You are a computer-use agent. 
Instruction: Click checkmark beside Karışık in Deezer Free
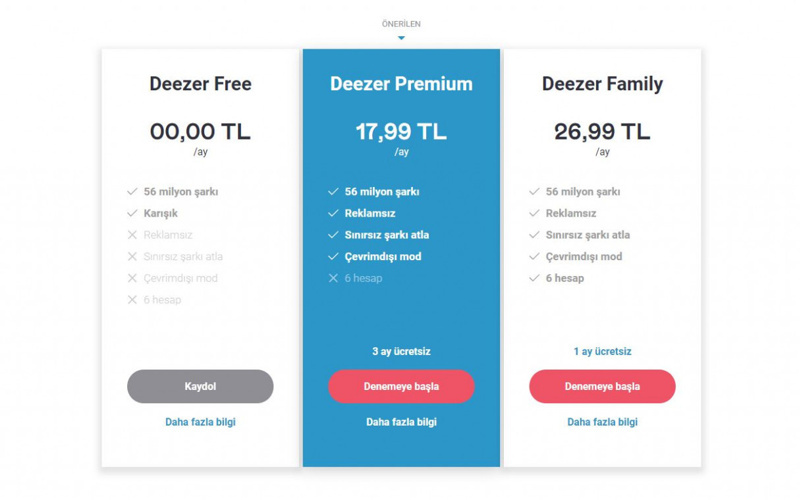132,213
